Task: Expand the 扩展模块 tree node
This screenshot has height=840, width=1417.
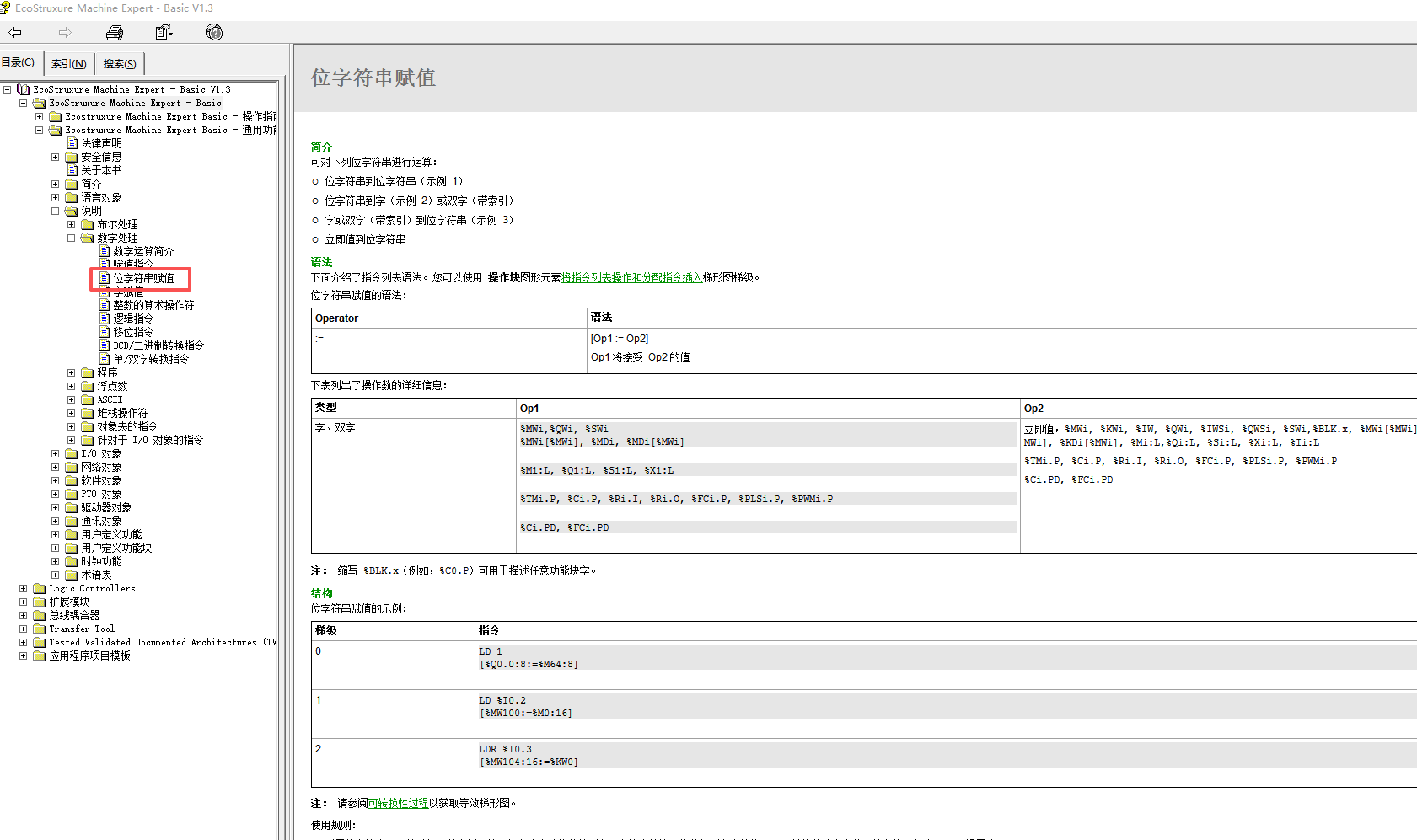Action: point(24,602)
